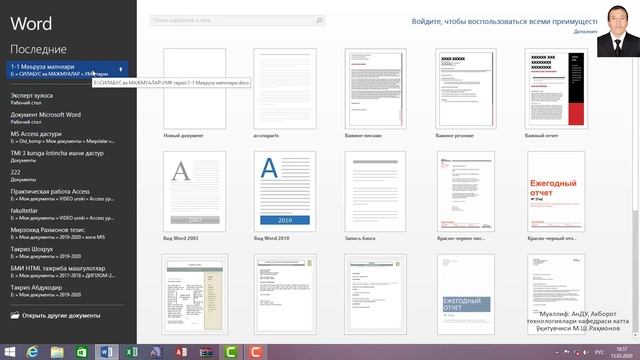Click scrollbar down arrow in template gallery

pos(635,335)
